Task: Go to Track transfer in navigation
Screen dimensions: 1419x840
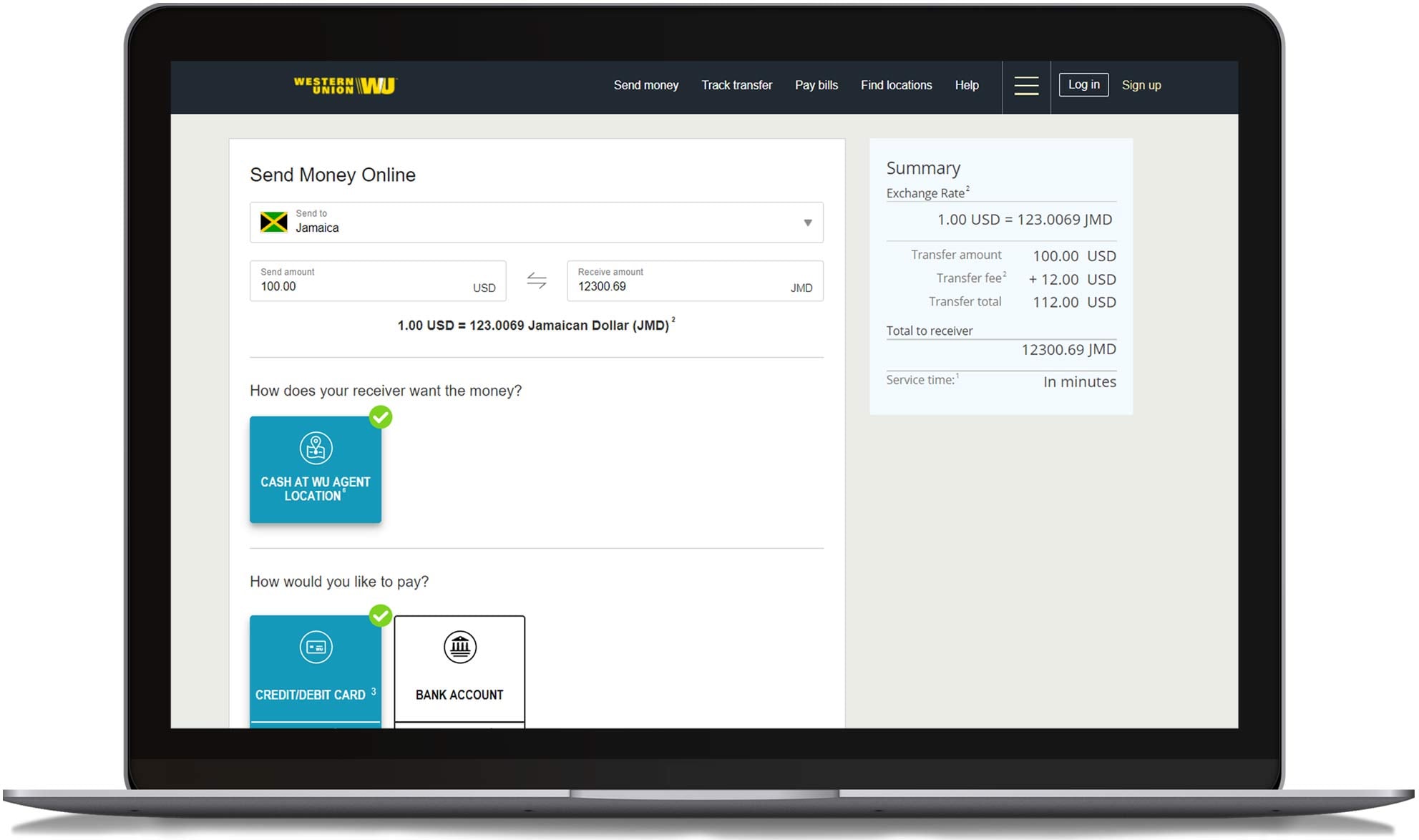Action: click(736, 85)
